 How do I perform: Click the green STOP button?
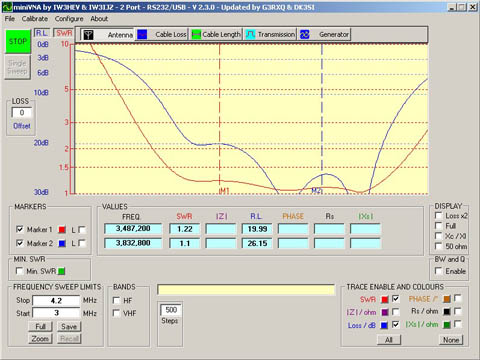click(x=18, y=41)
